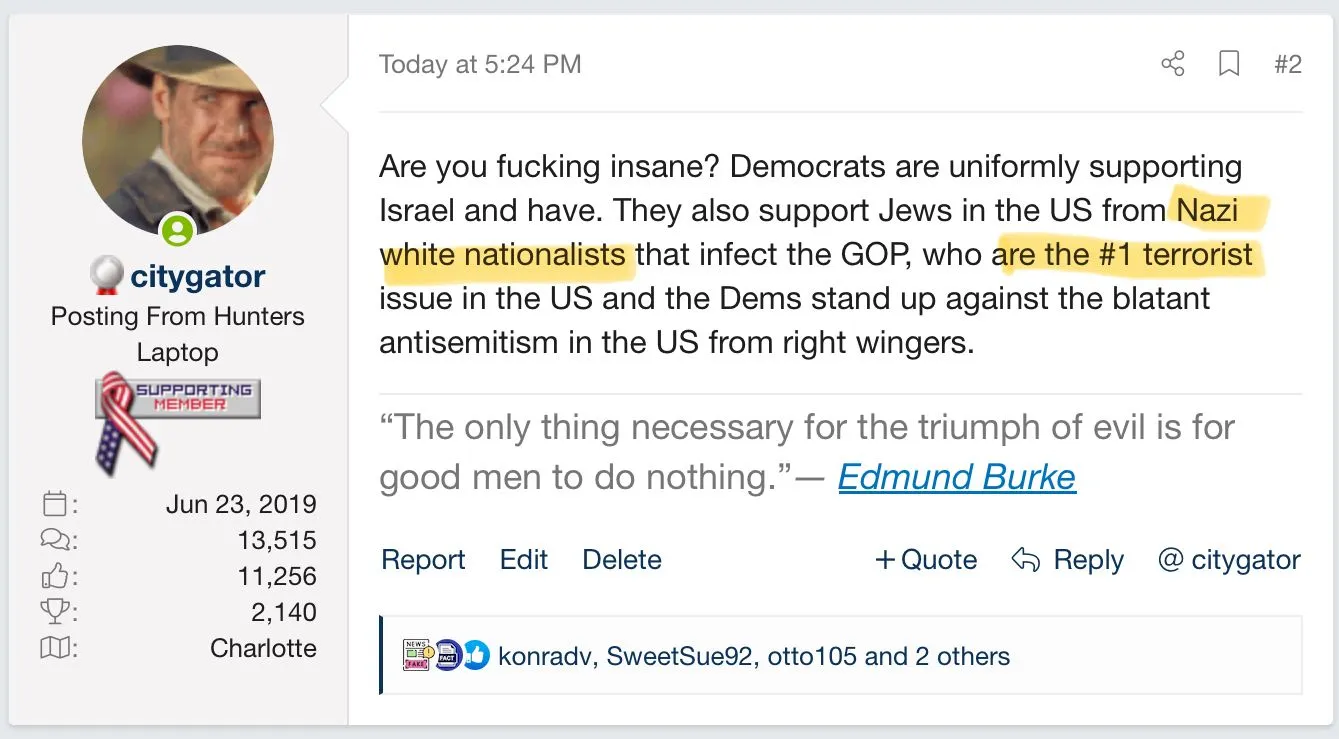Click the green online status indicator

click(178, 232)
